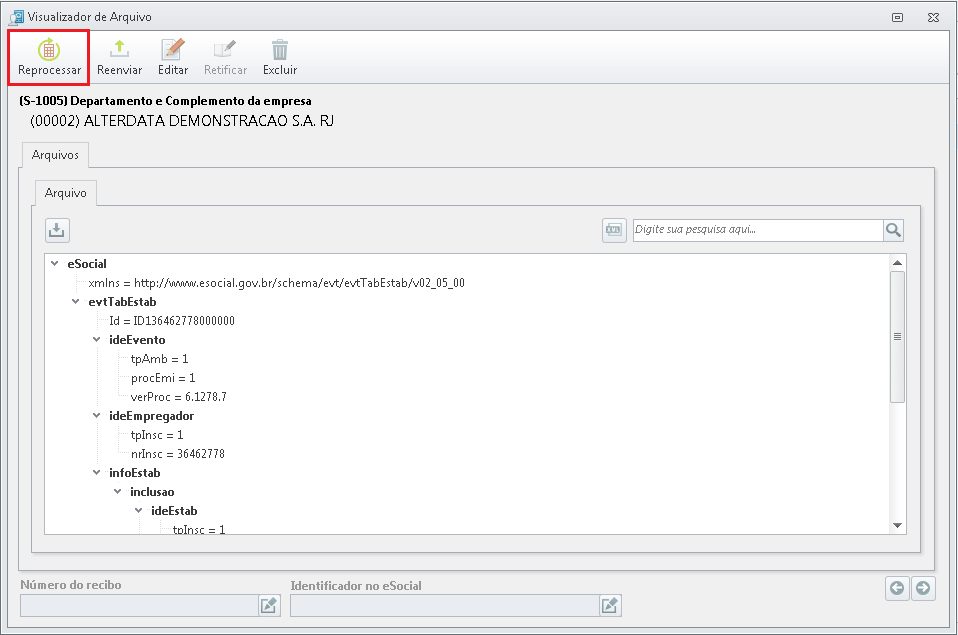Collapse the eSocial root node

(55, 263)
